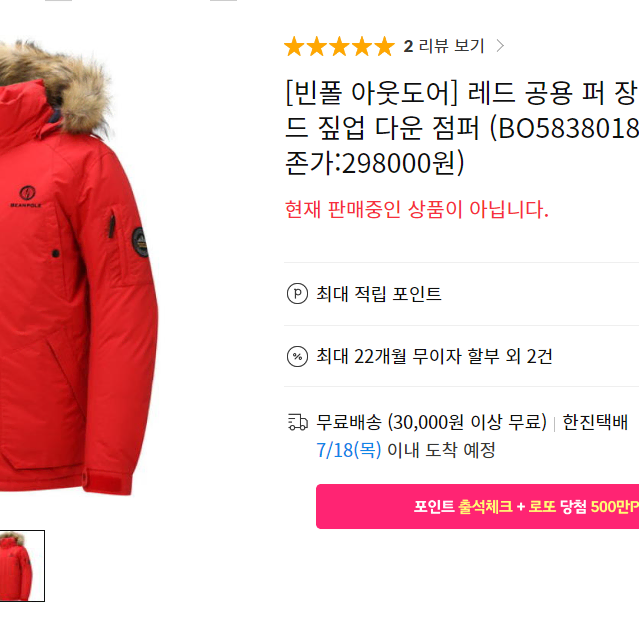Image resolution: width=639 pixels, height=639 pixels.
Task: Click the 무료배송 (30,000원 이상 무료) text
Action: (x=432, y=422)
